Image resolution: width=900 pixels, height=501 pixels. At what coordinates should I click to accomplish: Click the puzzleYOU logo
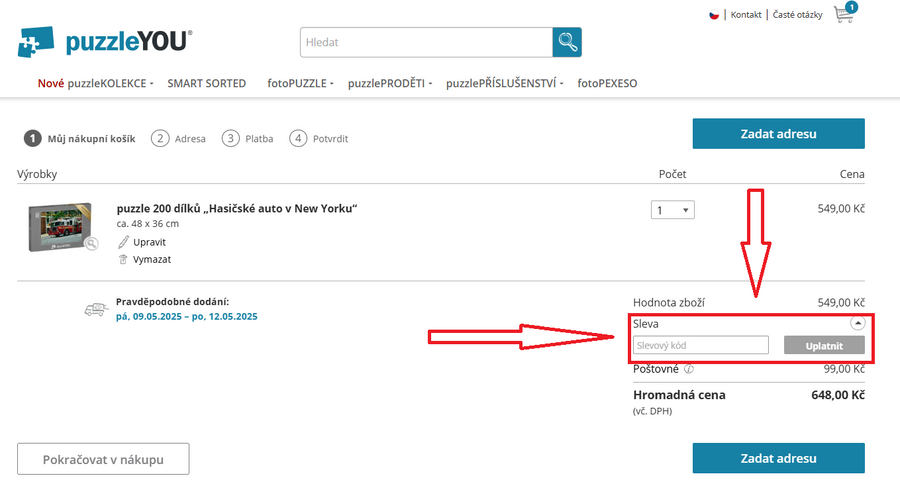point(105,42)
